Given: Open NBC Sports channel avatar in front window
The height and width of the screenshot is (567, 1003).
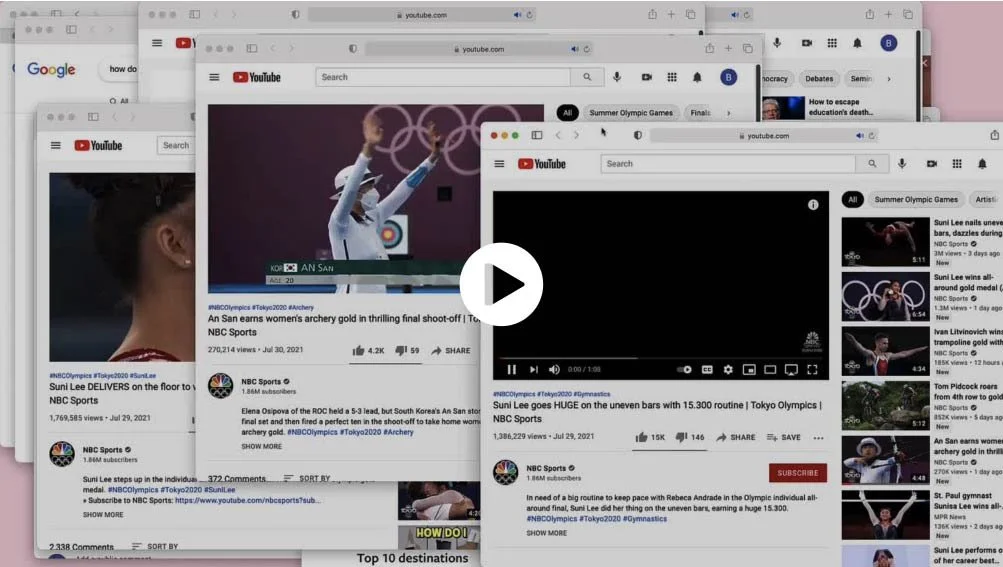Looking at the screenshot, I should click(x=505, y=472).
